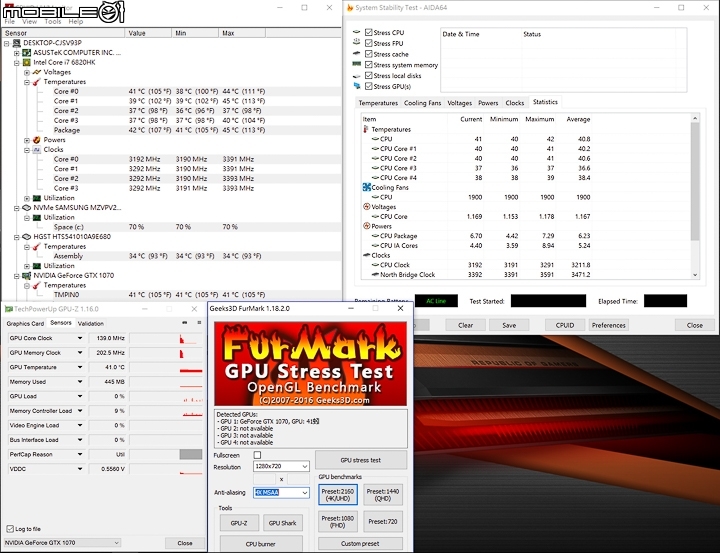Expand the Powers node in HWMonitor
Screen dimensions: 720x553
(x=27, y=140)
